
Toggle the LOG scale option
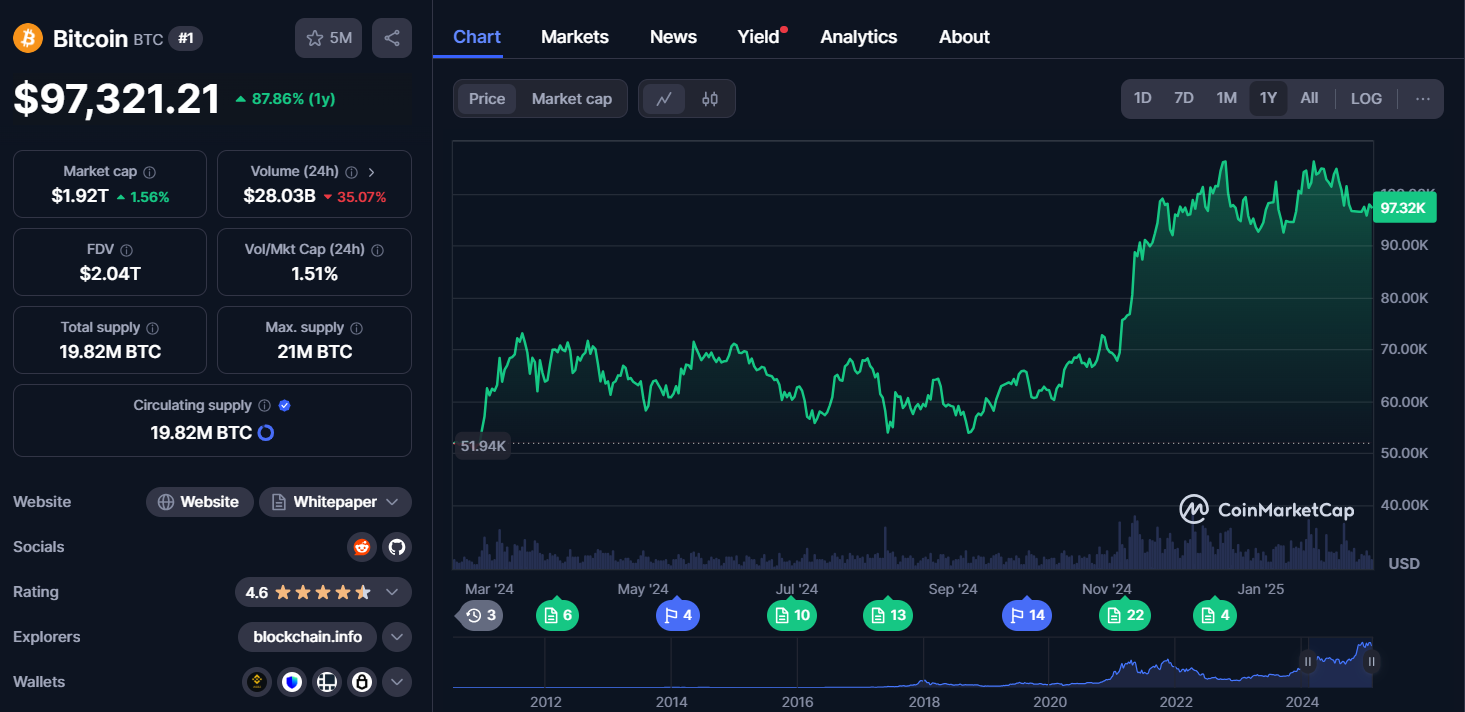(x=1366, y=98)
